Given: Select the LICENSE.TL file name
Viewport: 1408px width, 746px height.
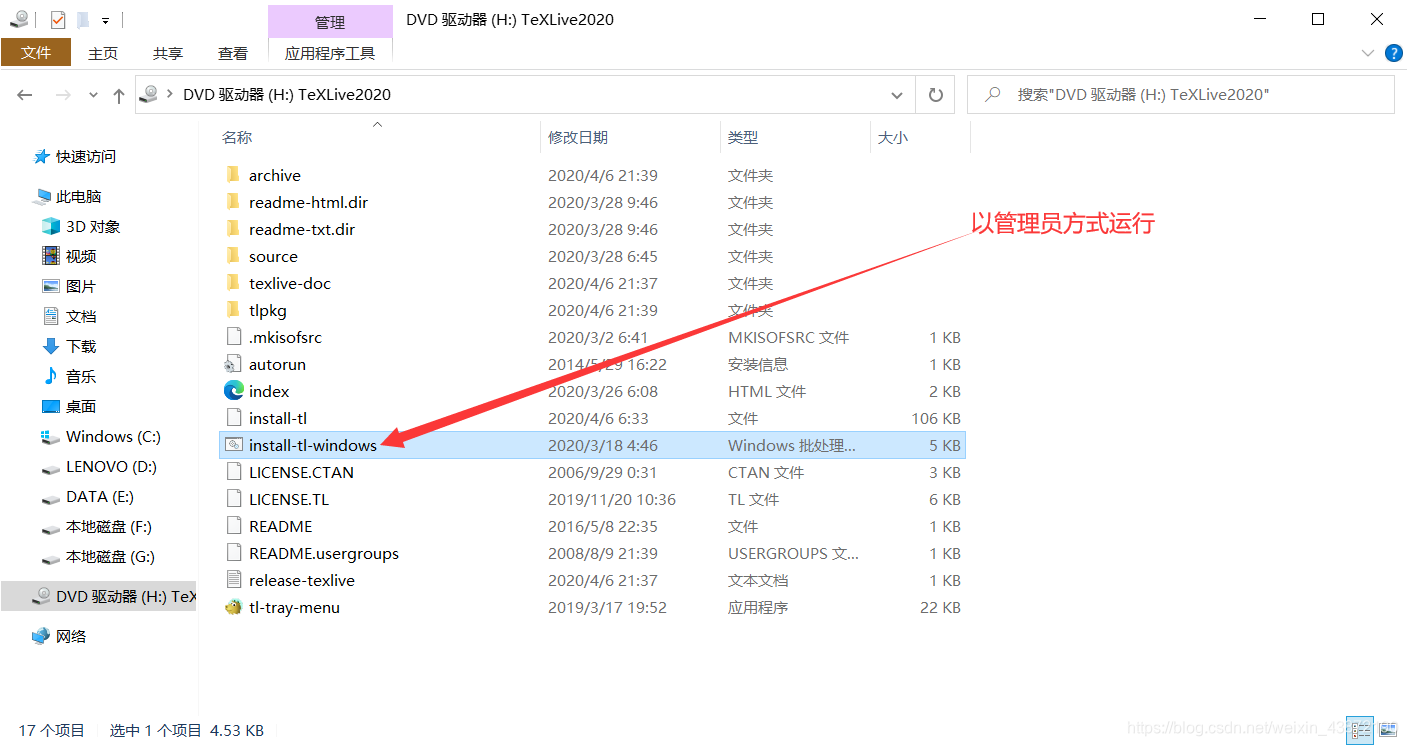Looking at the screenshot, I should [289, 499].
